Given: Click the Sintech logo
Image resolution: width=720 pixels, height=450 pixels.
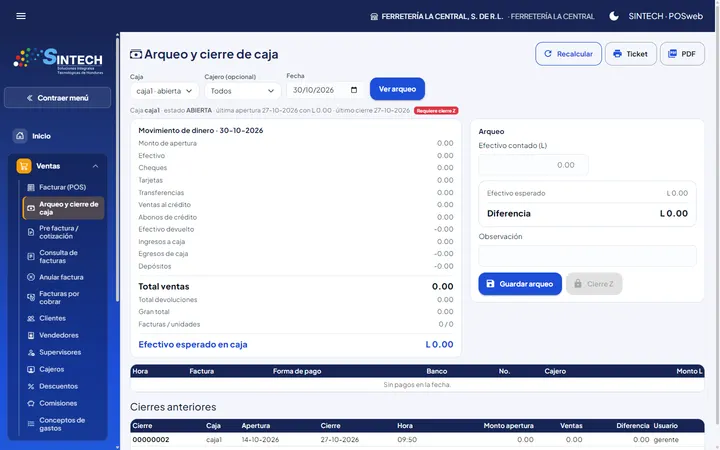Looking at the screenshot, I should click(58, 61).
